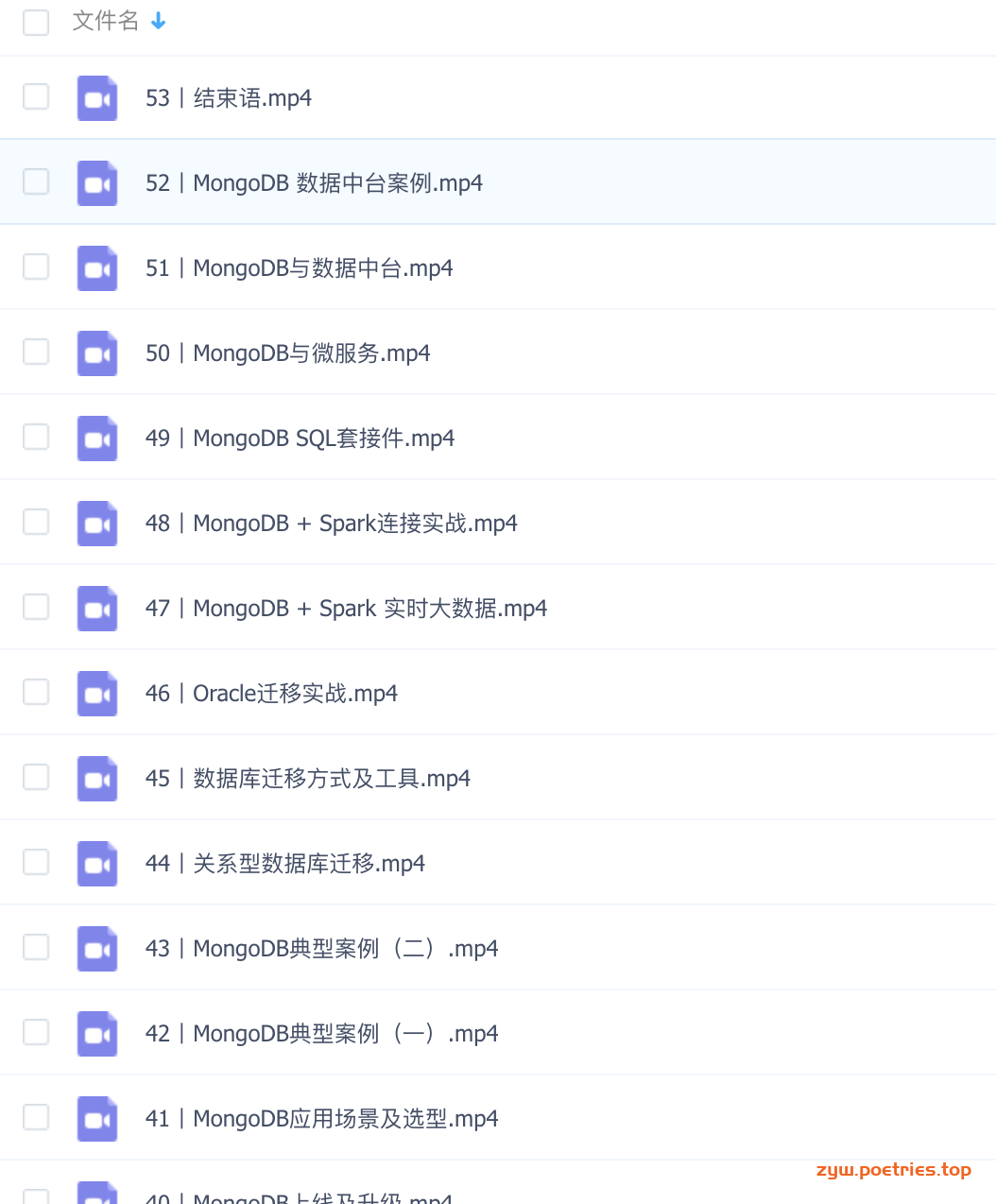Toggle the select-all checkbox beside 文件名
The image size is (996, 1204).
point(36,22)
